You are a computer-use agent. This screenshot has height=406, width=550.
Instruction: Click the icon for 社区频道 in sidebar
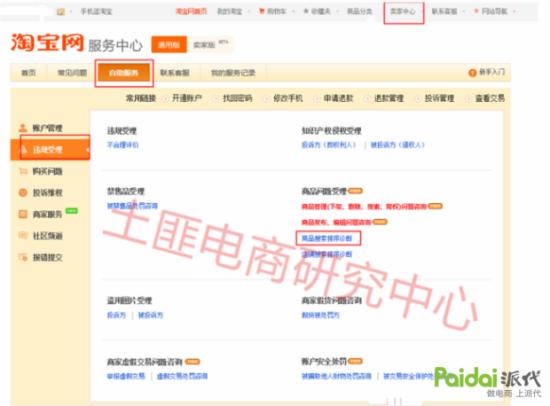(23, 236)
